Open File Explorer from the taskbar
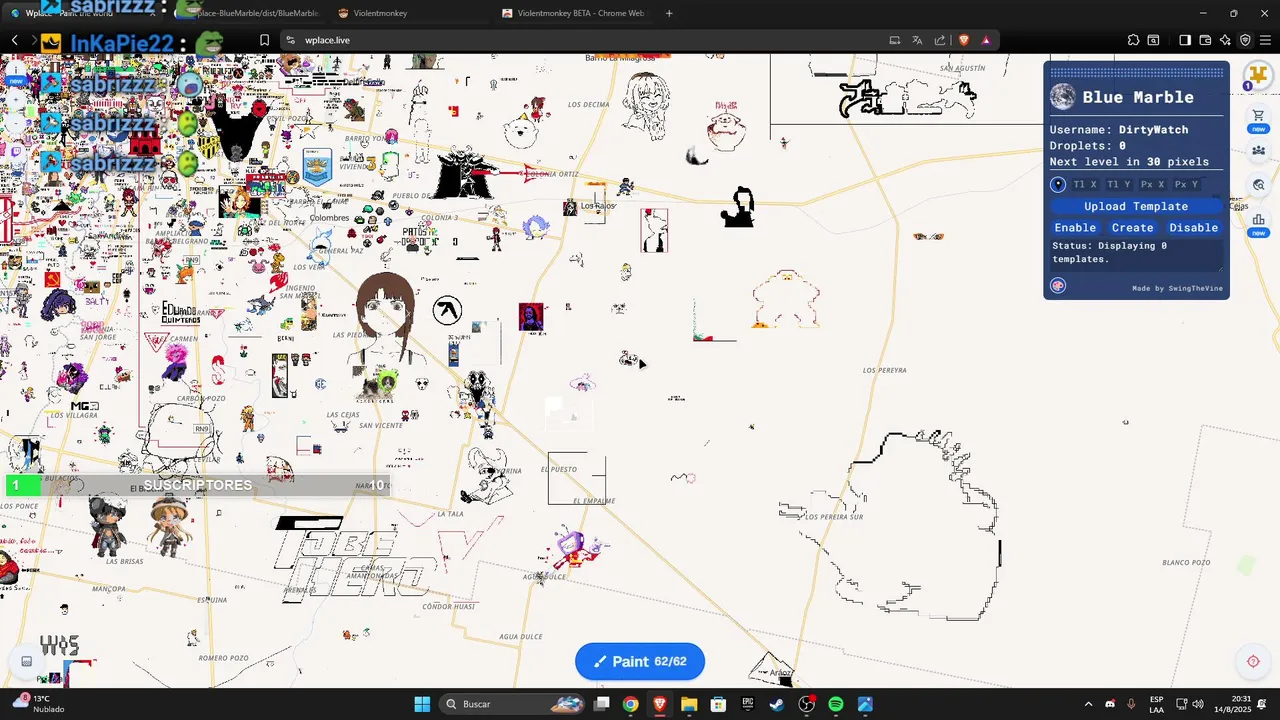Image resolution: width=1280 pixels, height=720 pixels. 689,704
